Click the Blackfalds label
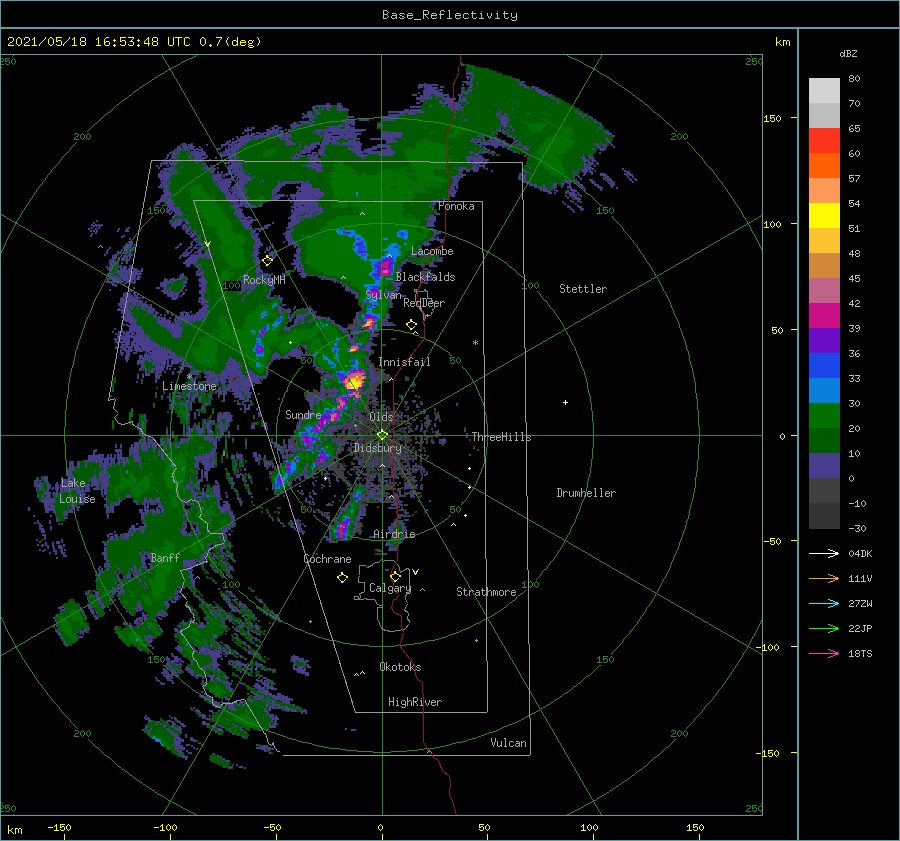The width and height of the screenshot is (900, 841). pyautogui.click(x=425, y=277)
